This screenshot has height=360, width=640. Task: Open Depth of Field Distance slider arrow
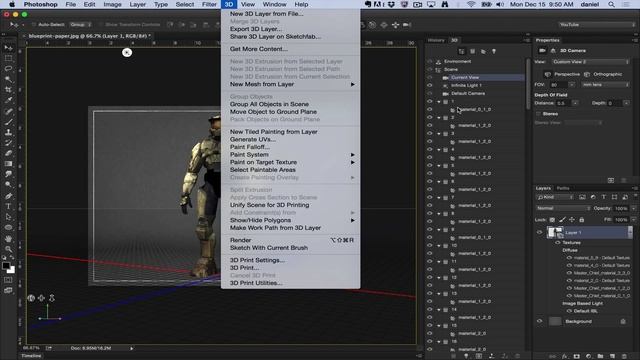pyautogui.click(x=575, y=103)
